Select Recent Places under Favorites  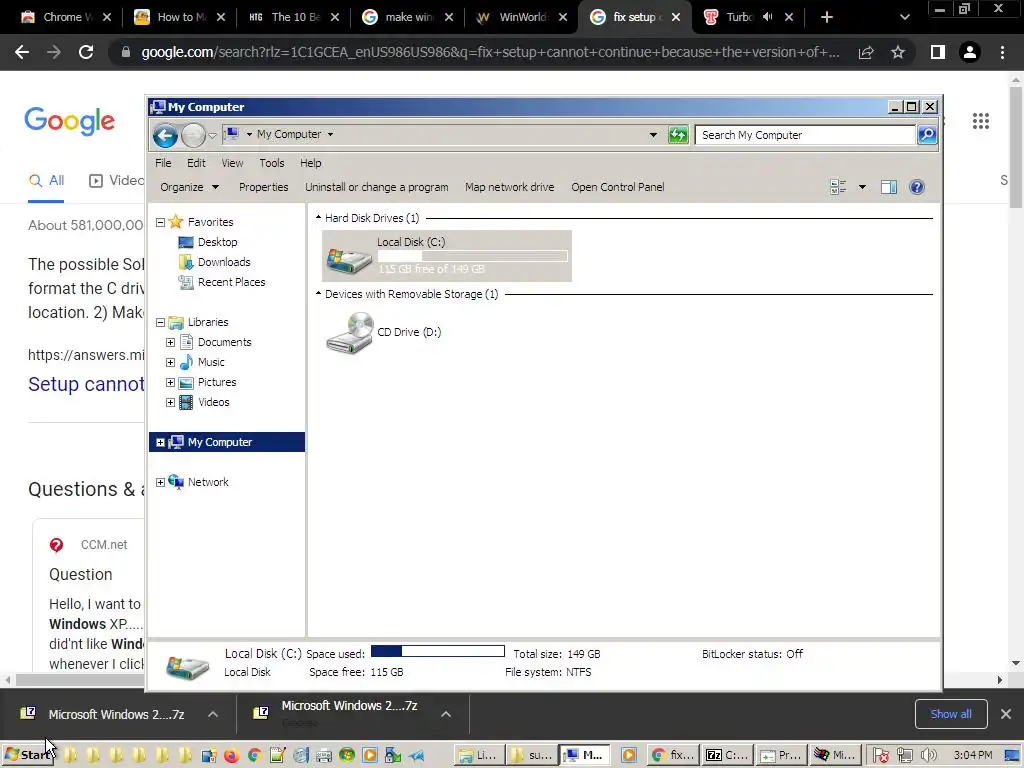pyautogui.click(x=231, y=282)
